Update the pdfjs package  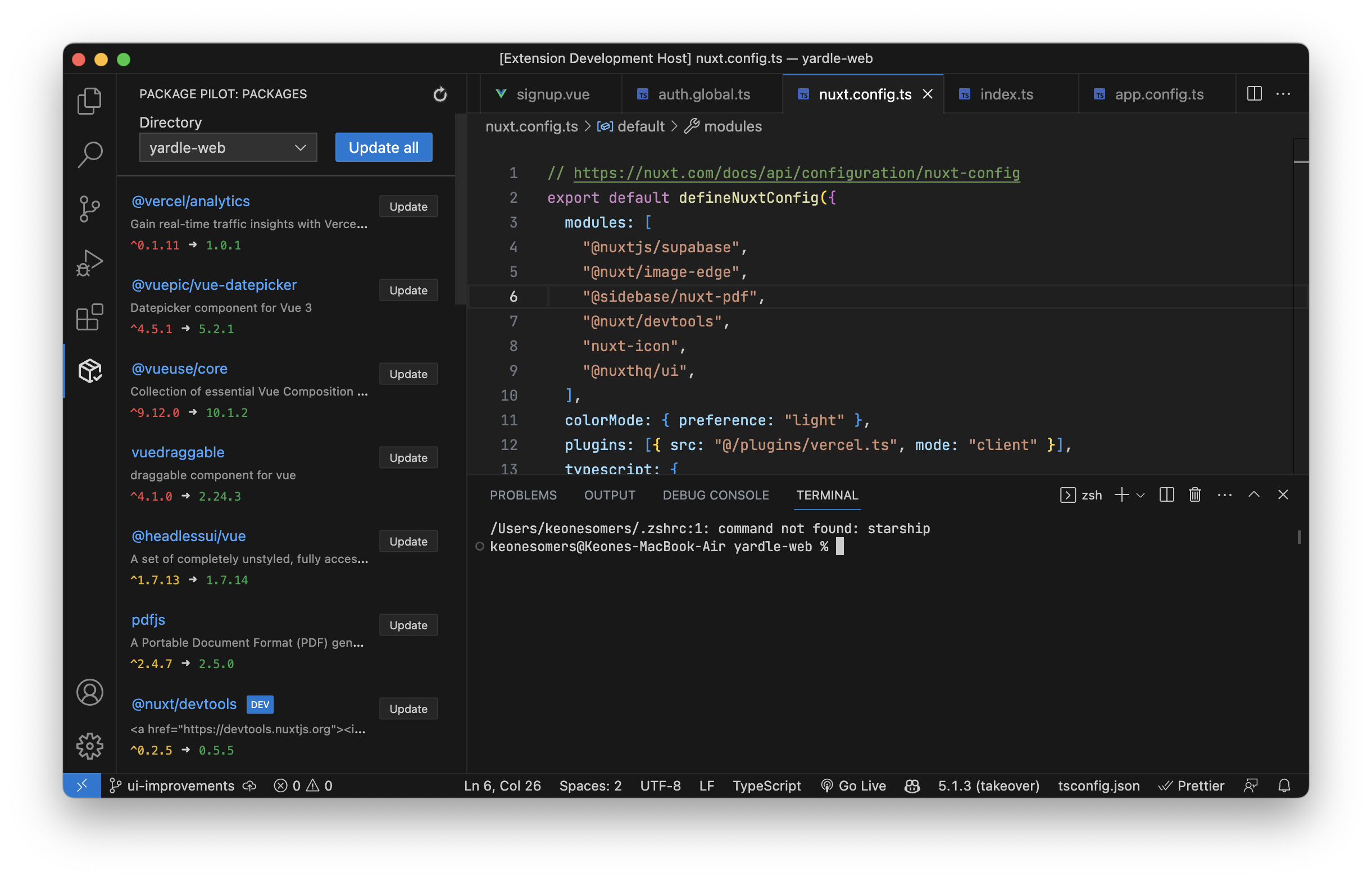click(x=408, y=625)
